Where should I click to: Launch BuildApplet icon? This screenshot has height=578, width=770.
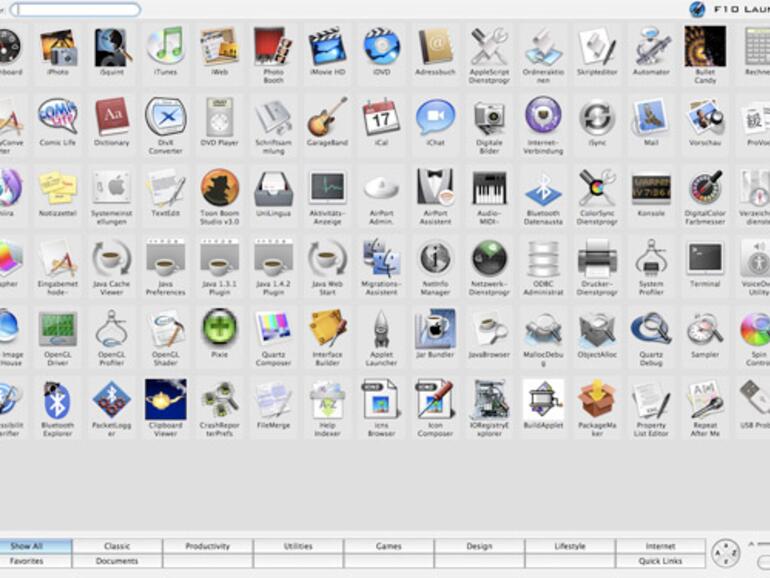[543, 399]
